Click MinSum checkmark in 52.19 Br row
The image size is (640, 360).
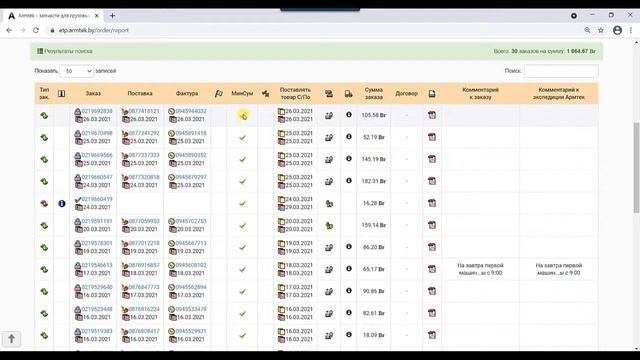(242, 138)
